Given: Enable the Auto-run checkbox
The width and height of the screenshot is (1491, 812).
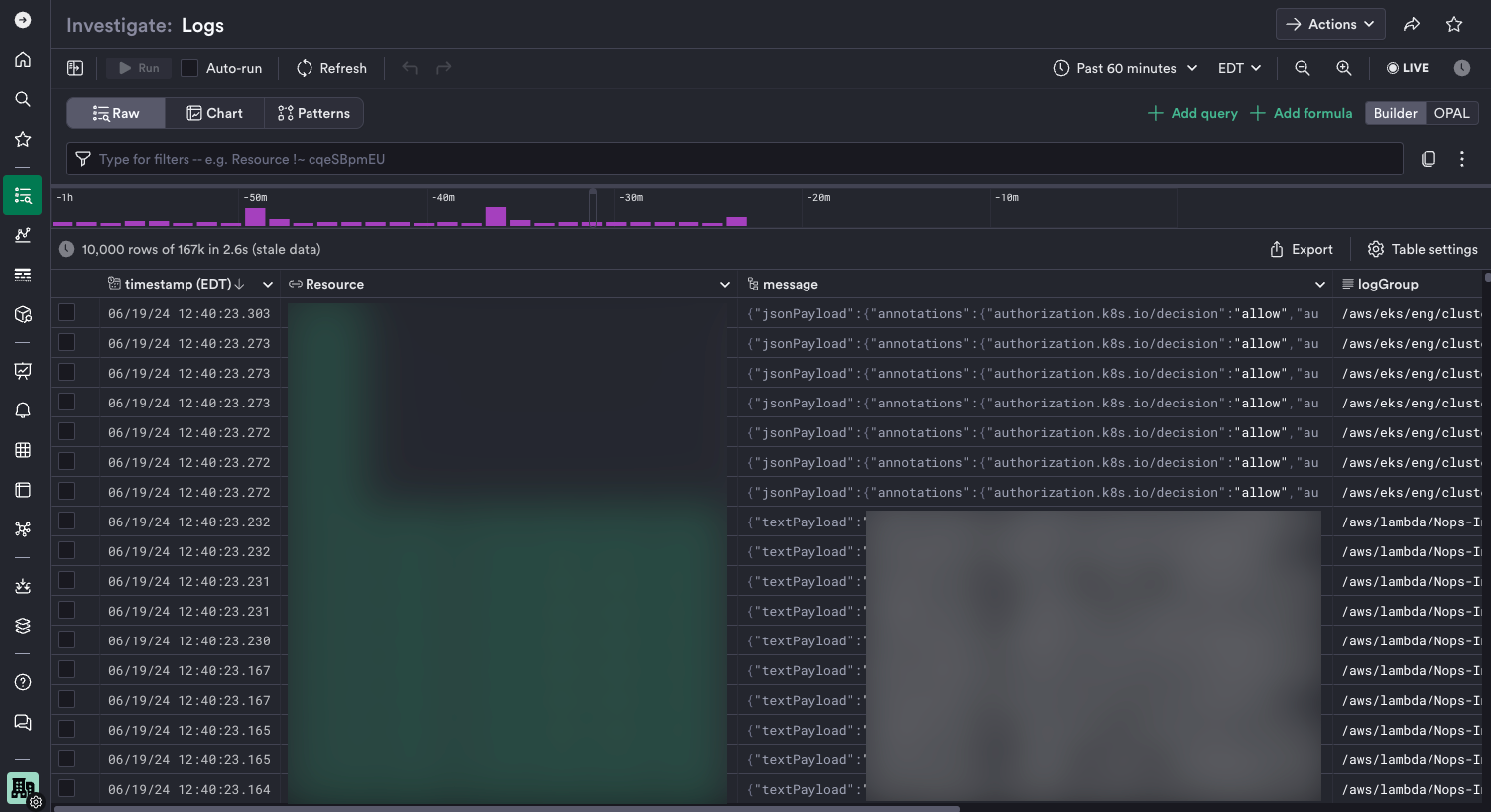Looking at the screenshot, I should [189, 68].
